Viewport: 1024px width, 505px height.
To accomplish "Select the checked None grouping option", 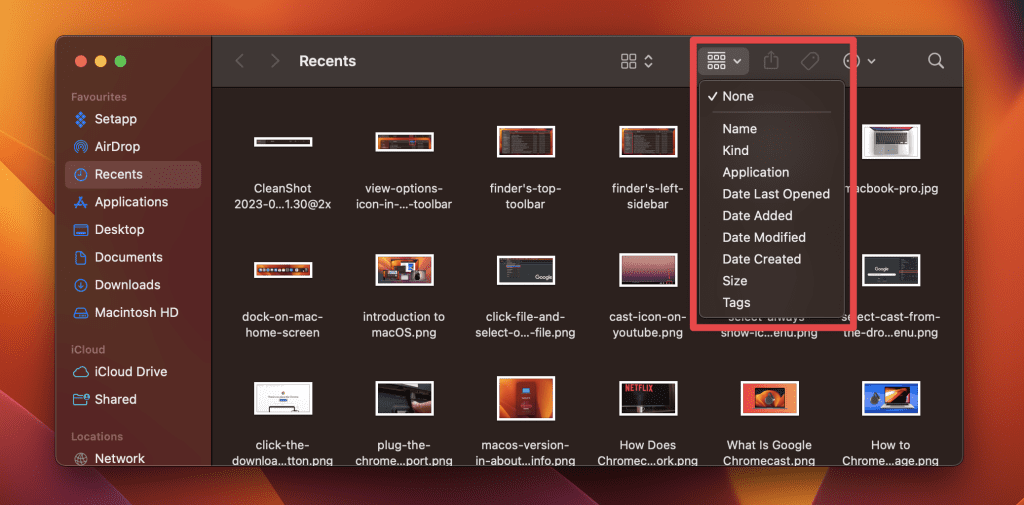I will tap(738, 96).
